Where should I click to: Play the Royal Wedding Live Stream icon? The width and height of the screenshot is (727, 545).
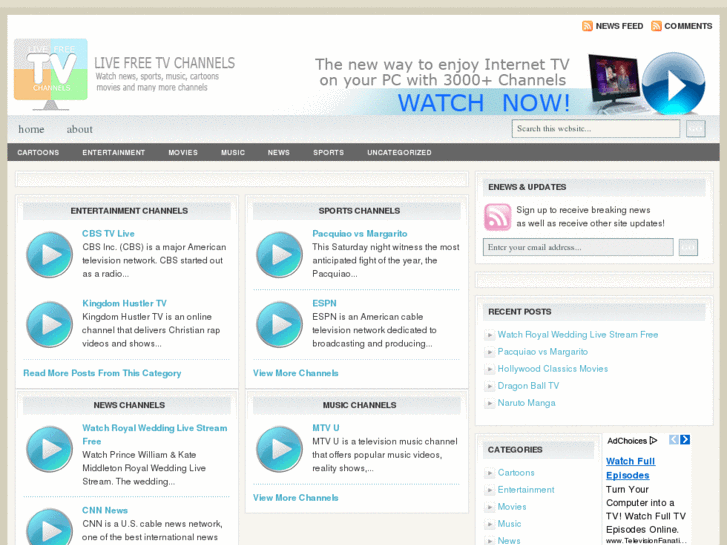pos(49,449)
